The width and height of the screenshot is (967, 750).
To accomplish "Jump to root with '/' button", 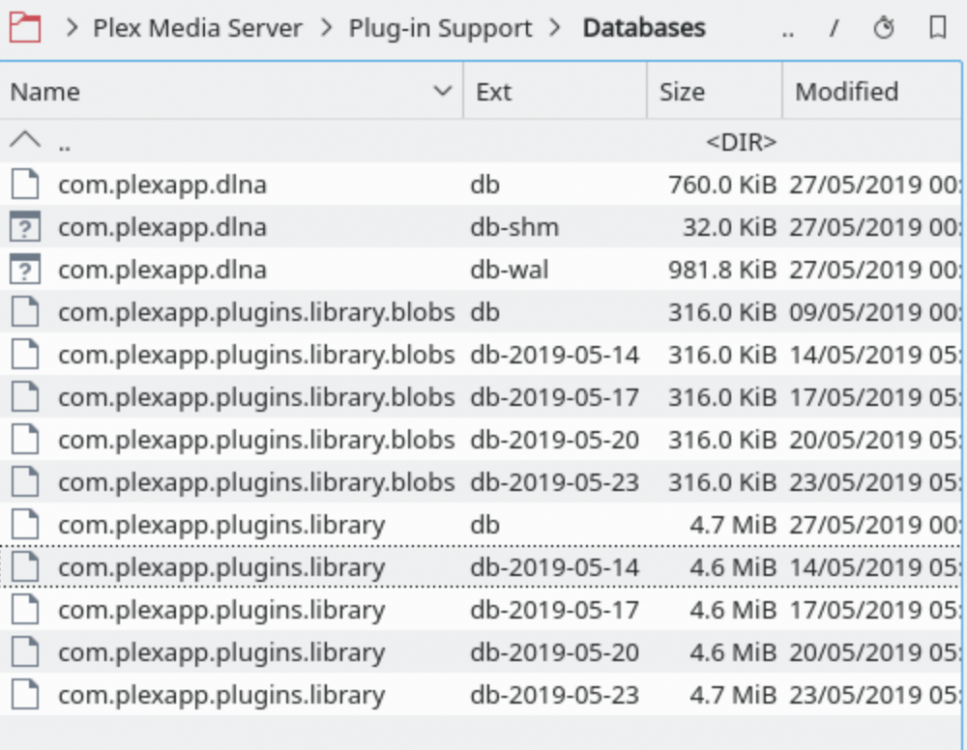I will pyautogui.click(x=834, y=28).
